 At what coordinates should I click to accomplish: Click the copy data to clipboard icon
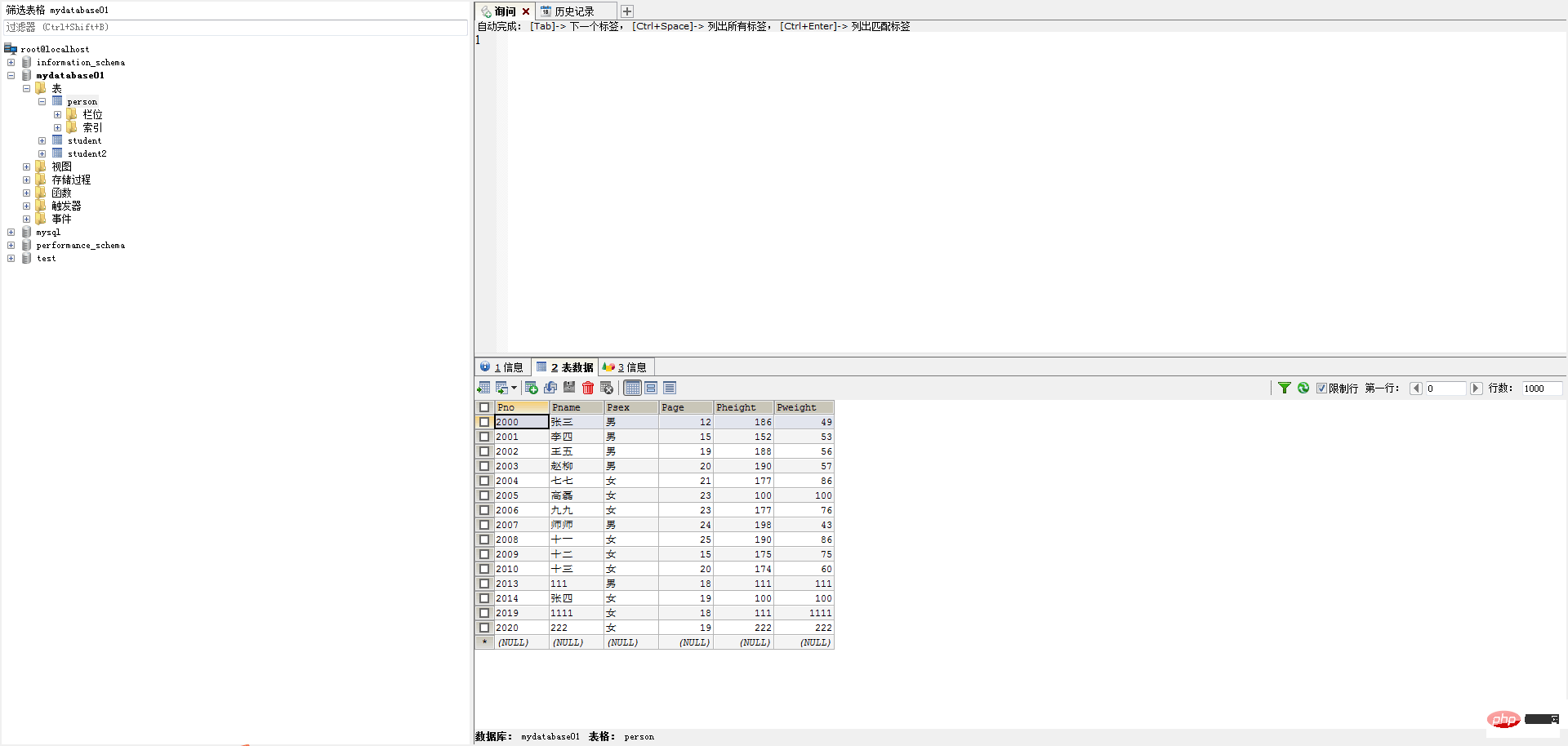point(501,388)
